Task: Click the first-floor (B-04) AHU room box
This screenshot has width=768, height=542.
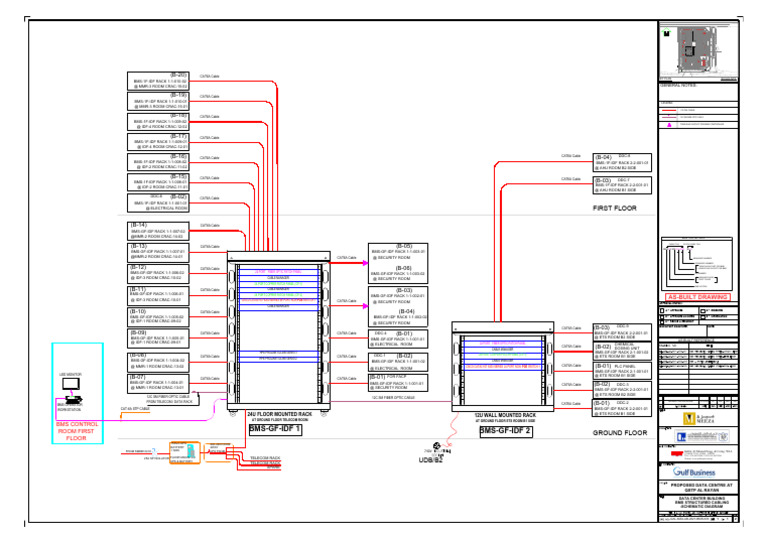Action: pyautogui.click(x=622, y=163)
